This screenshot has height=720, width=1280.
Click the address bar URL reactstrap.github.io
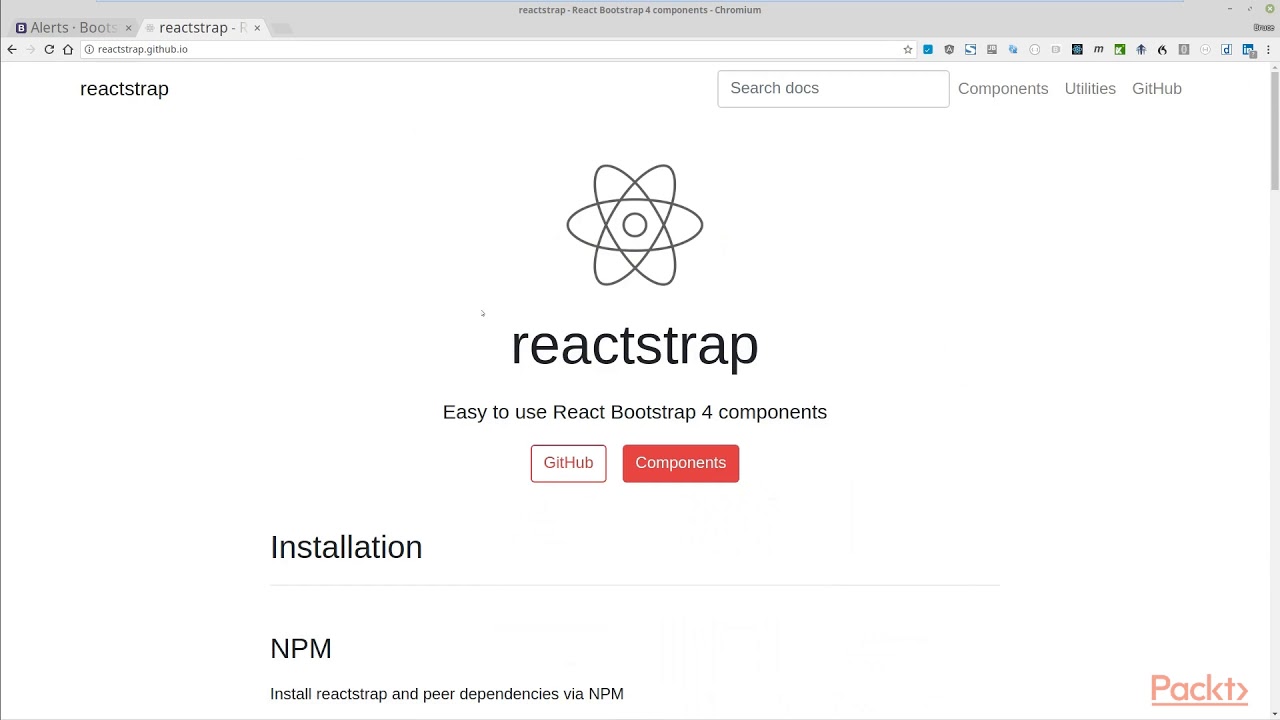[x=143, y=49]
